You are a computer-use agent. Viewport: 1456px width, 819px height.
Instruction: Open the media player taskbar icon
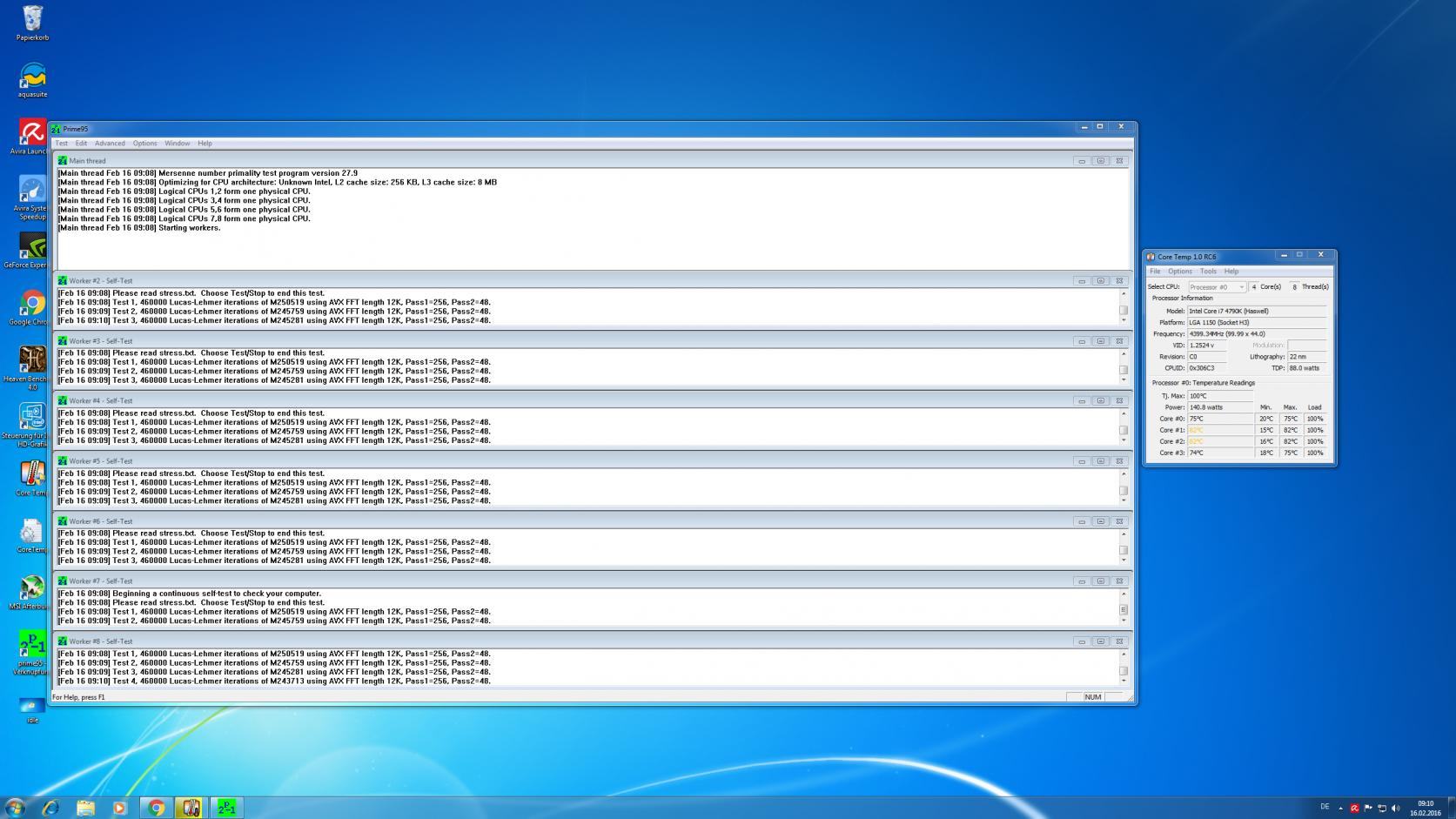coord(119,808)
